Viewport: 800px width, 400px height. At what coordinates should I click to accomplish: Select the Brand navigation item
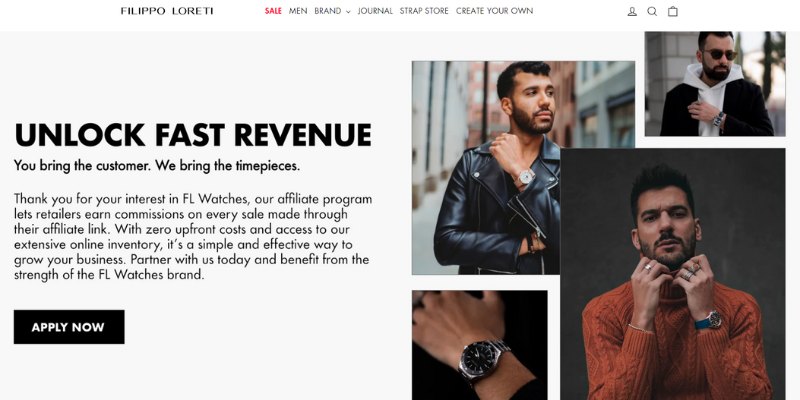coord(328,11)
